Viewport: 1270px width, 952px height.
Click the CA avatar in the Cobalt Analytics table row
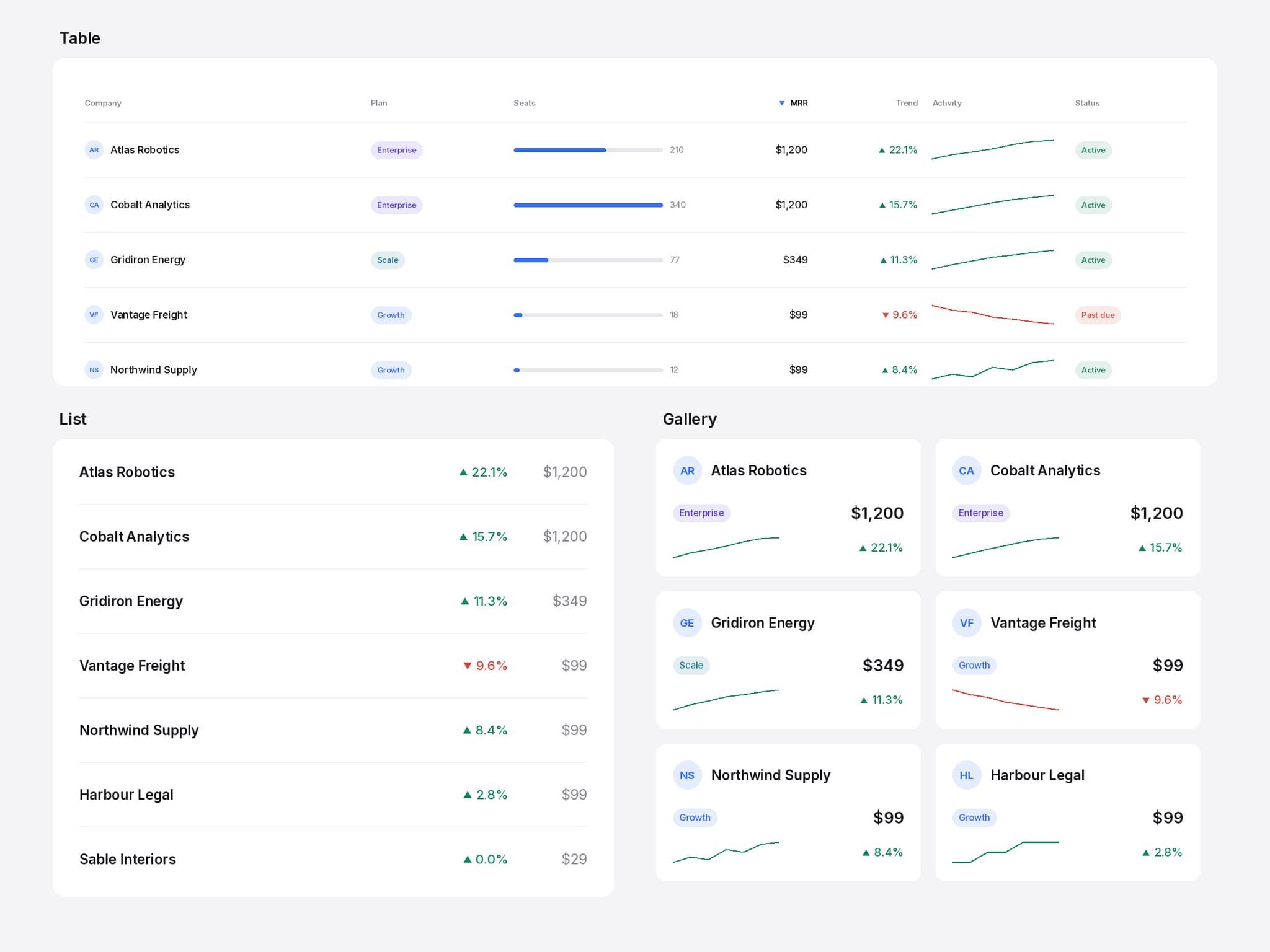pyautogui.click(x=94, y=205)
